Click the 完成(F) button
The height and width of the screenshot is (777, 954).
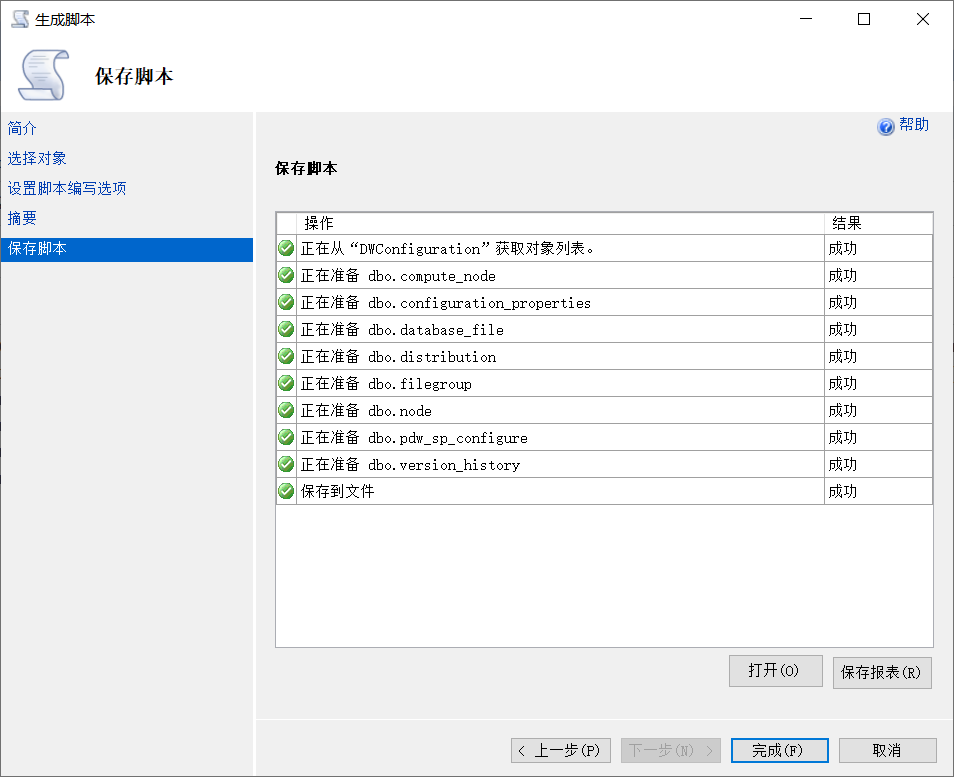tap(779, 751)
